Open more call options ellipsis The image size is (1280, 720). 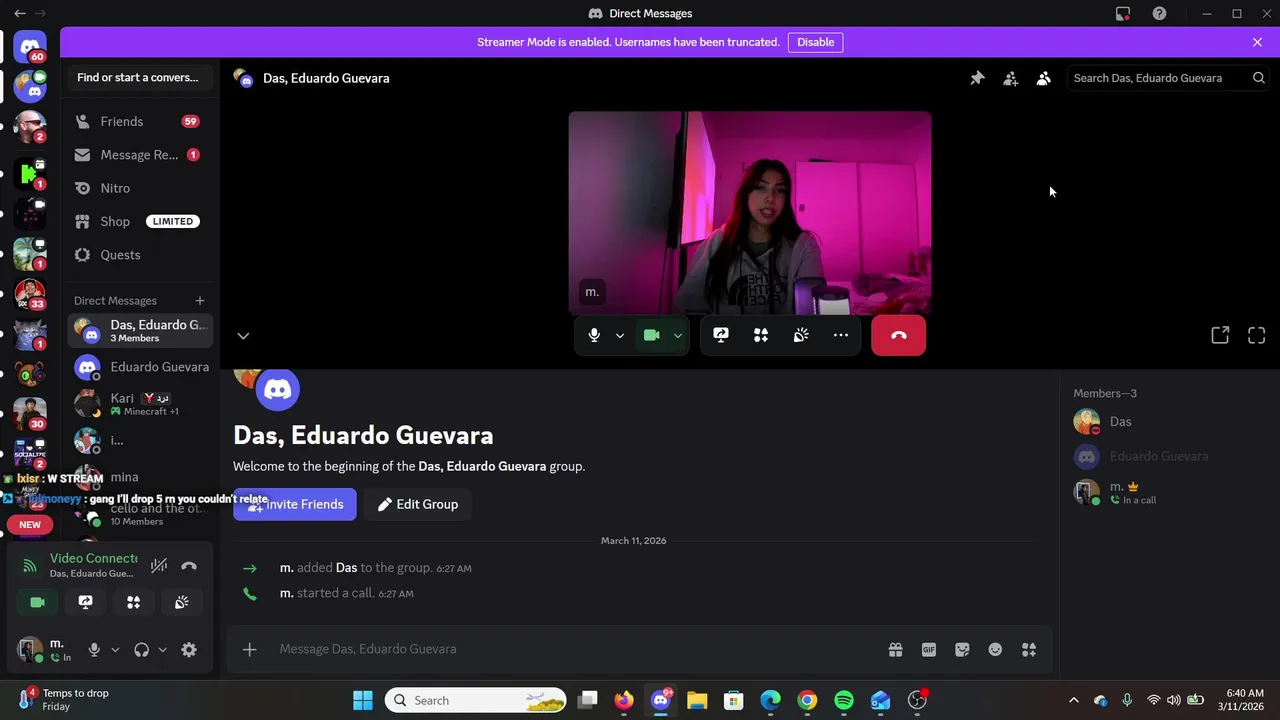click(841, 336)
